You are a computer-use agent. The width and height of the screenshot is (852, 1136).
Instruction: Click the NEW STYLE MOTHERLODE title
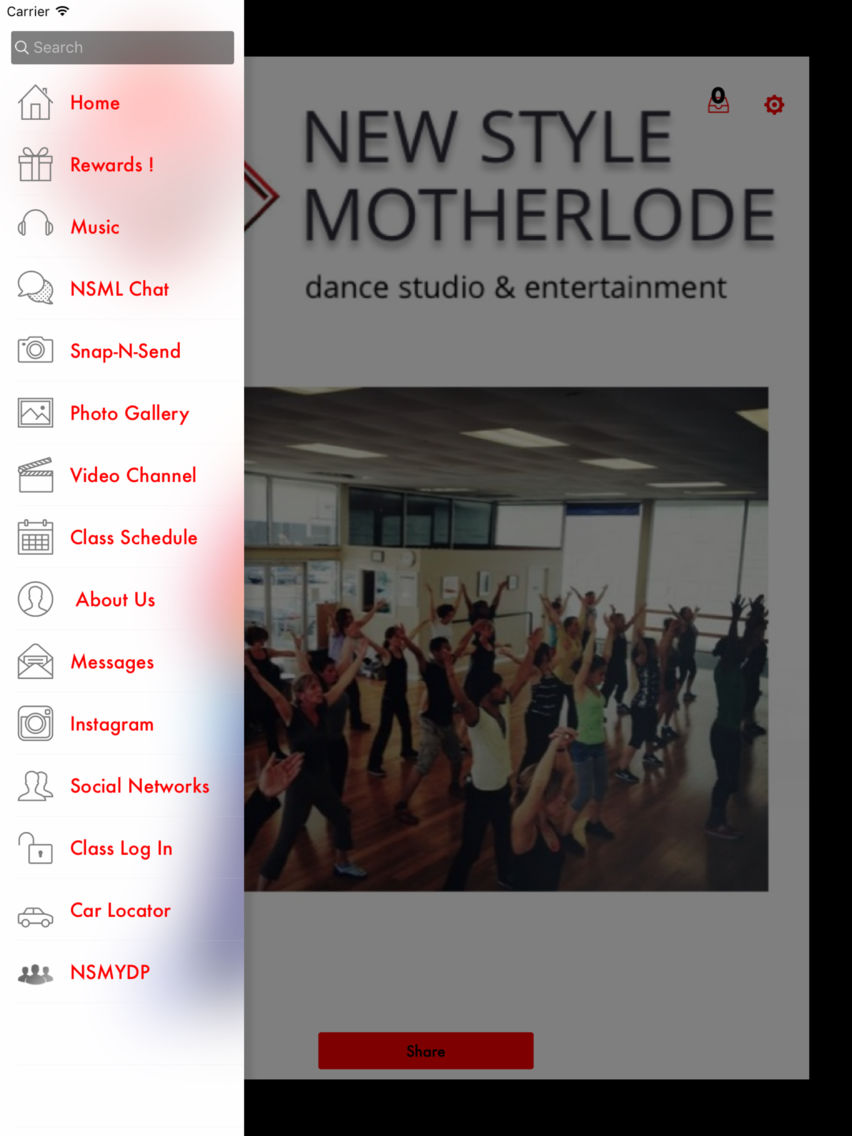[539, 175]
